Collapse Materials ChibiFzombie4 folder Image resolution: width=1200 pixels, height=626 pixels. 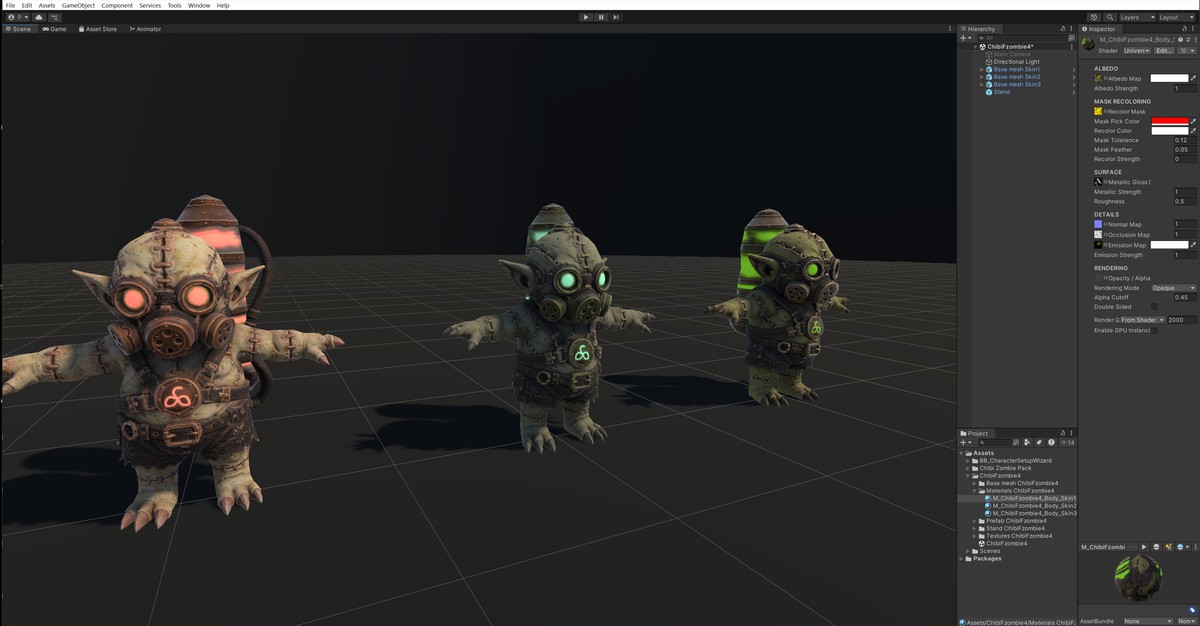click(975, 491)
